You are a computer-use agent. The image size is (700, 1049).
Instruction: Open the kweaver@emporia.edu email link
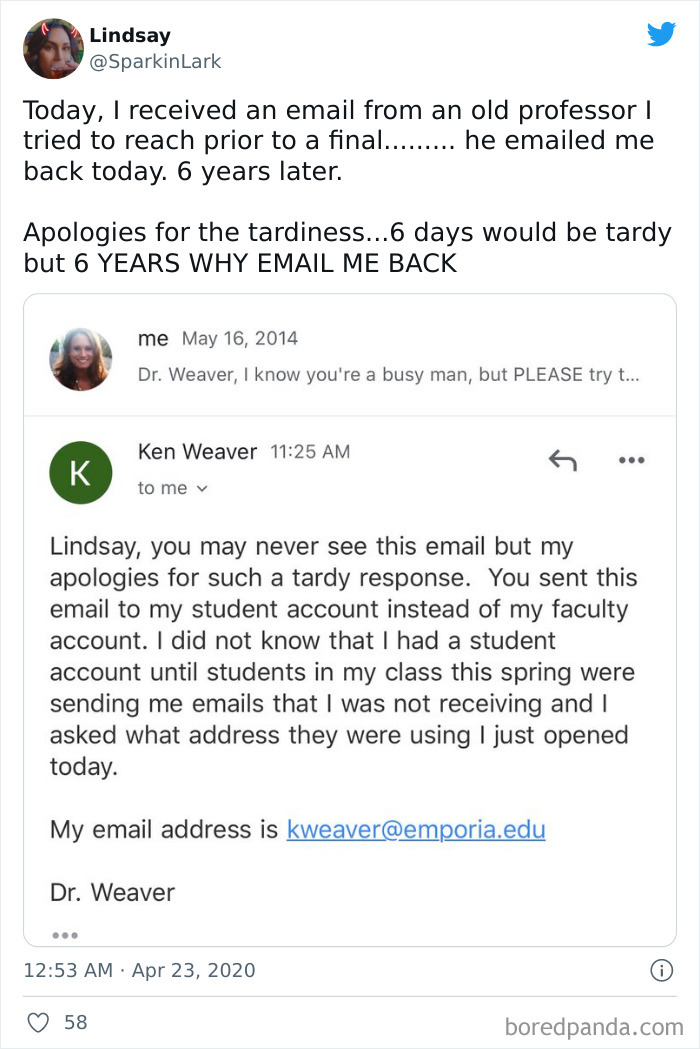[x=416, y=829]
